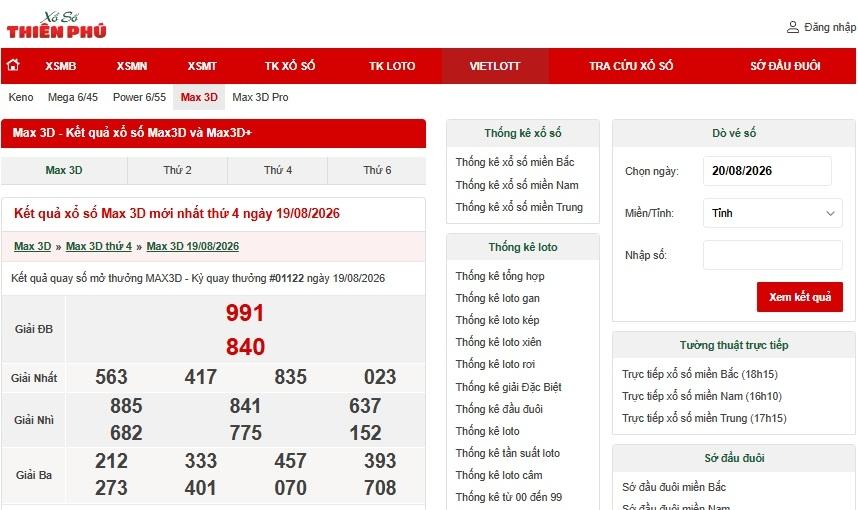This screenshot has height=510, width=858.
Task: Open the Xổ Số Thiên Phú logo
Action: click(x=56, y=25)
